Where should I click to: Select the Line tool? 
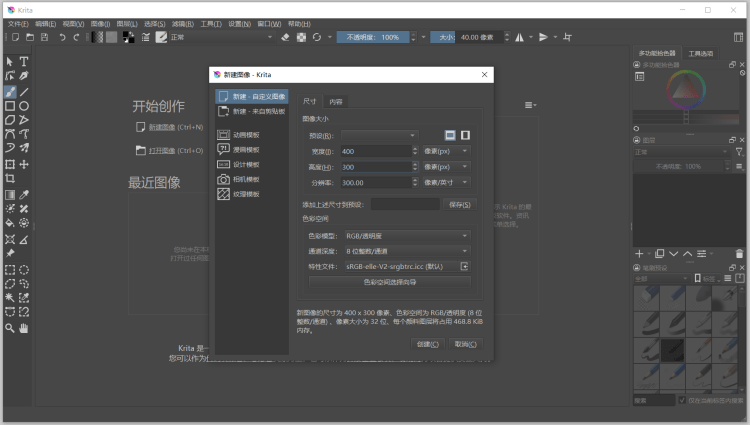(x=24, y=92)
